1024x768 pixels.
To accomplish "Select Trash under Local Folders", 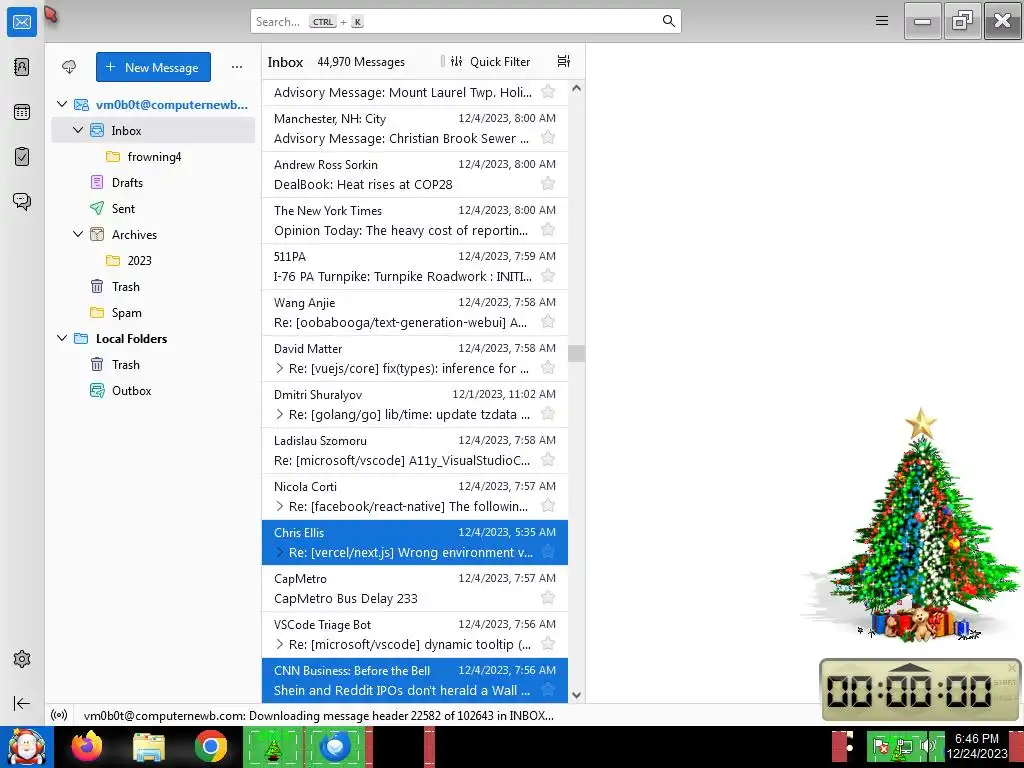I will point(153,364).
